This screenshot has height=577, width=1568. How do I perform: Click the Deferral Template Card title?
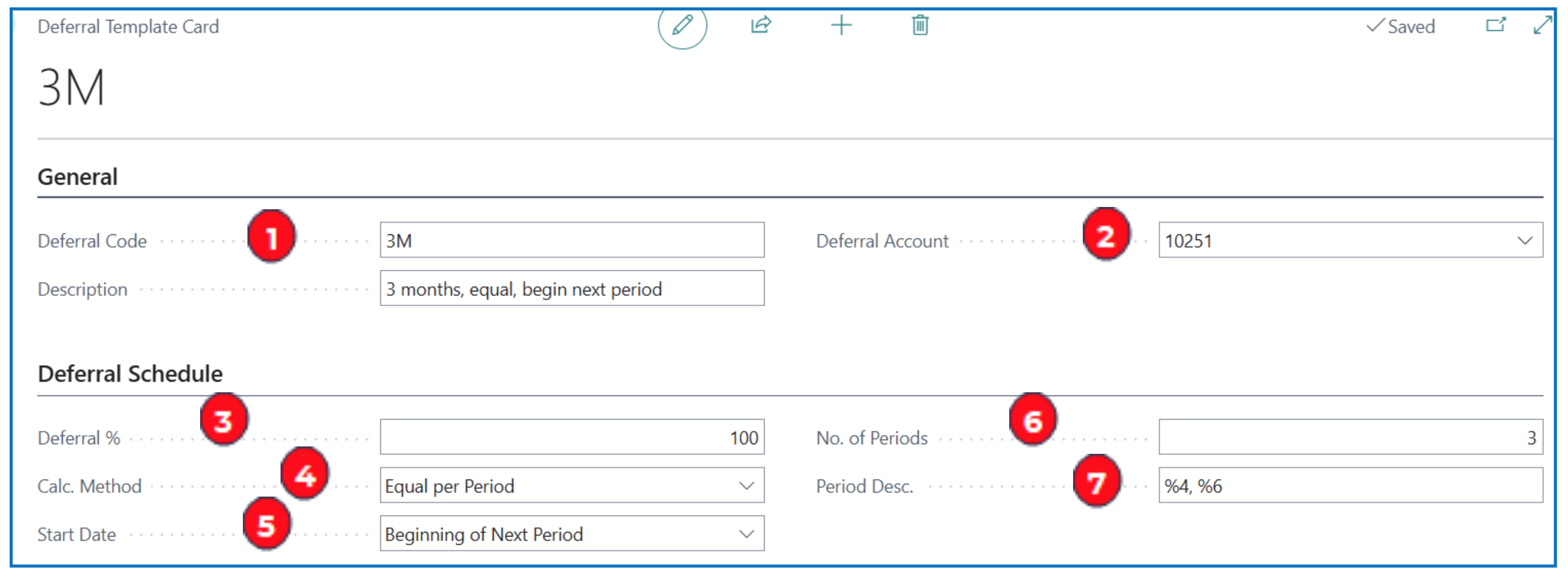coord(128,27)
